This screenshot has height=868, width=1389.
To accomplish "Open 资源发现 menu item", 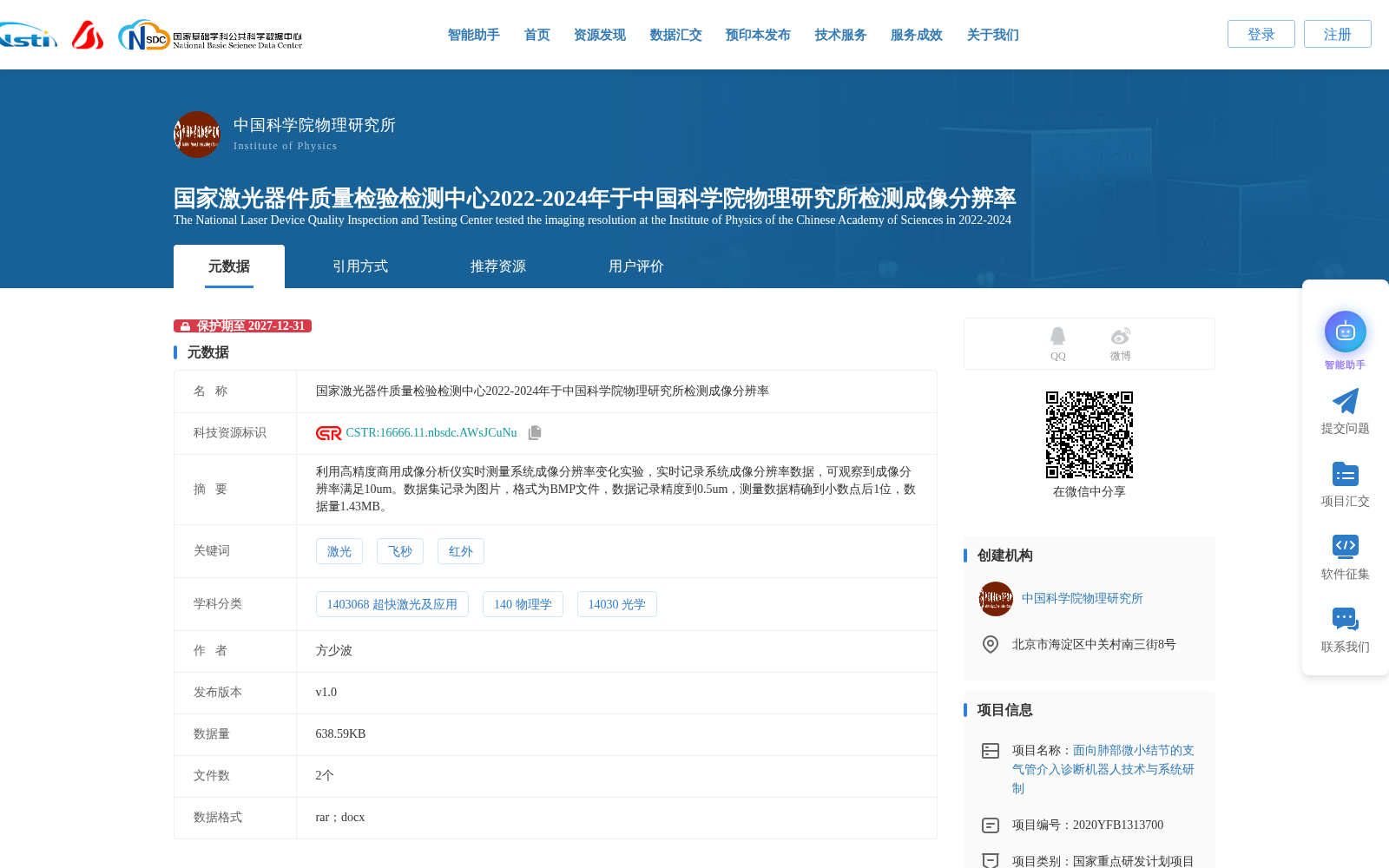I will pyautogui.click(x=600, y=35).
